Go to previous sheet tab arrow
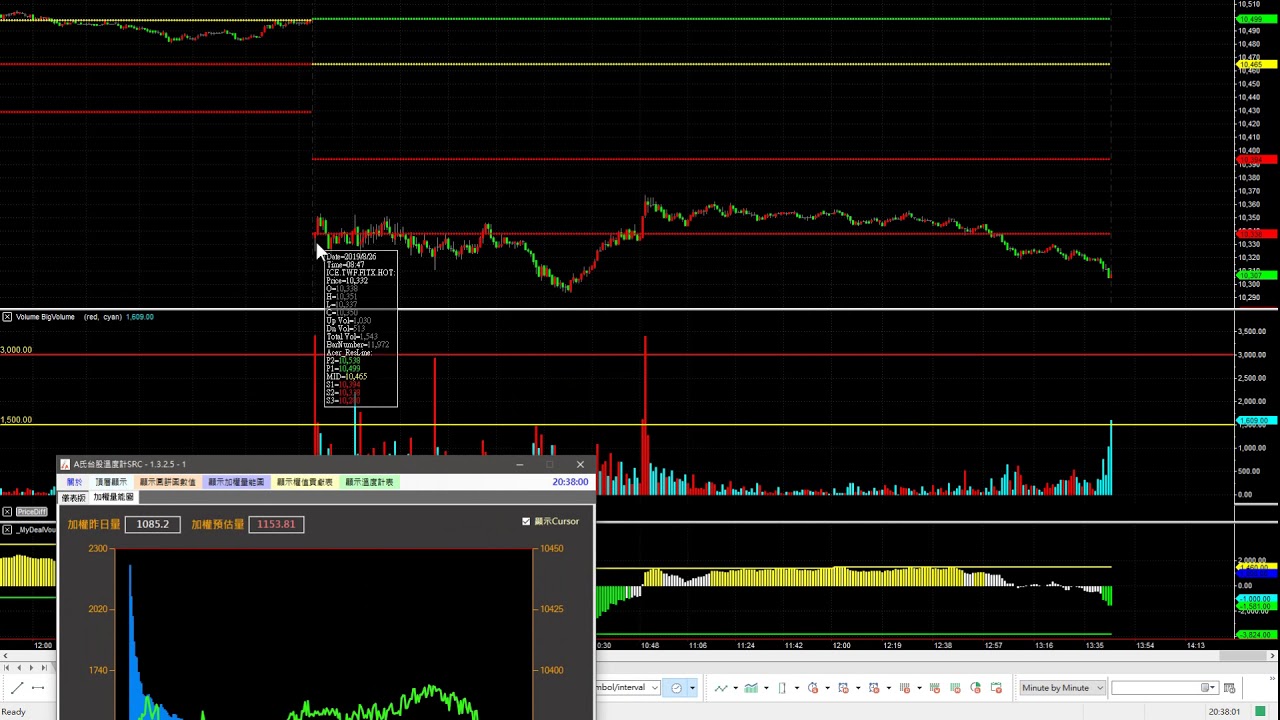The width and height of the screenshot is (1280, 720). click(x=19, y=667)
